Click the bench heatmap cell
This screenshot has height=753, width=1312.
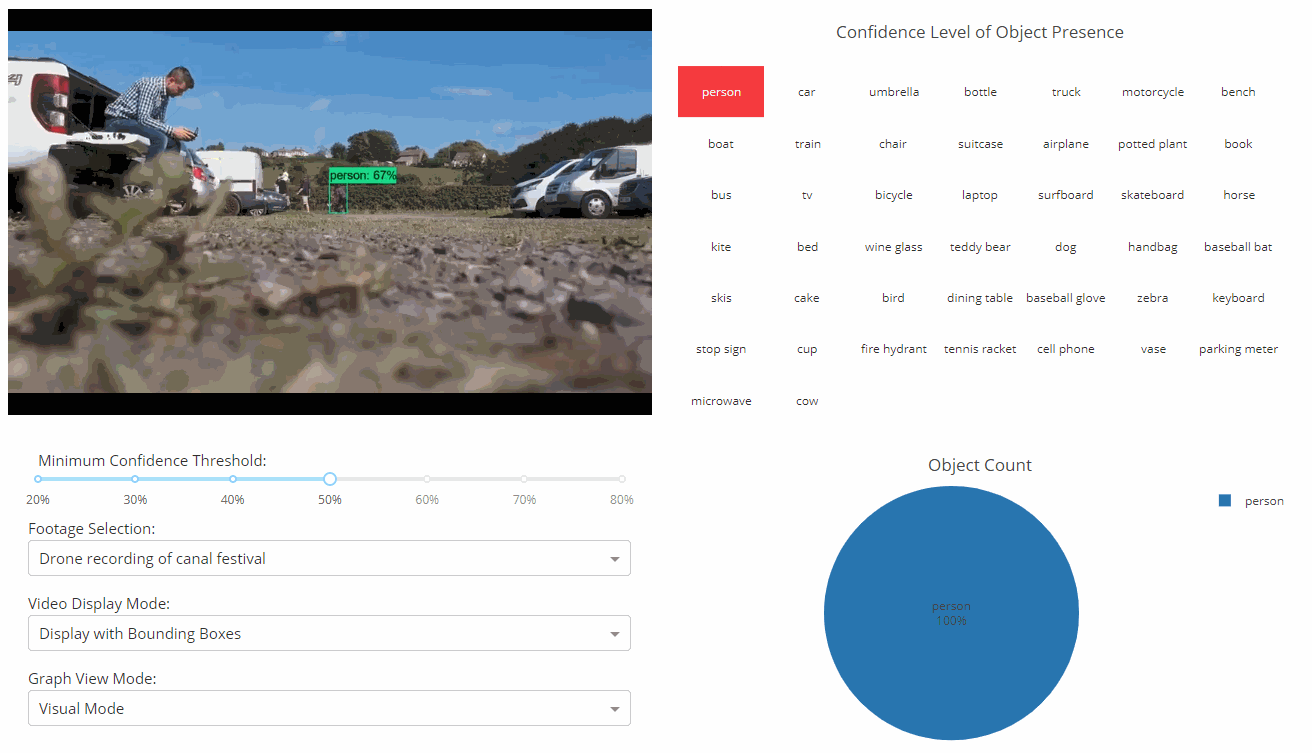[x=1238, y=92]
